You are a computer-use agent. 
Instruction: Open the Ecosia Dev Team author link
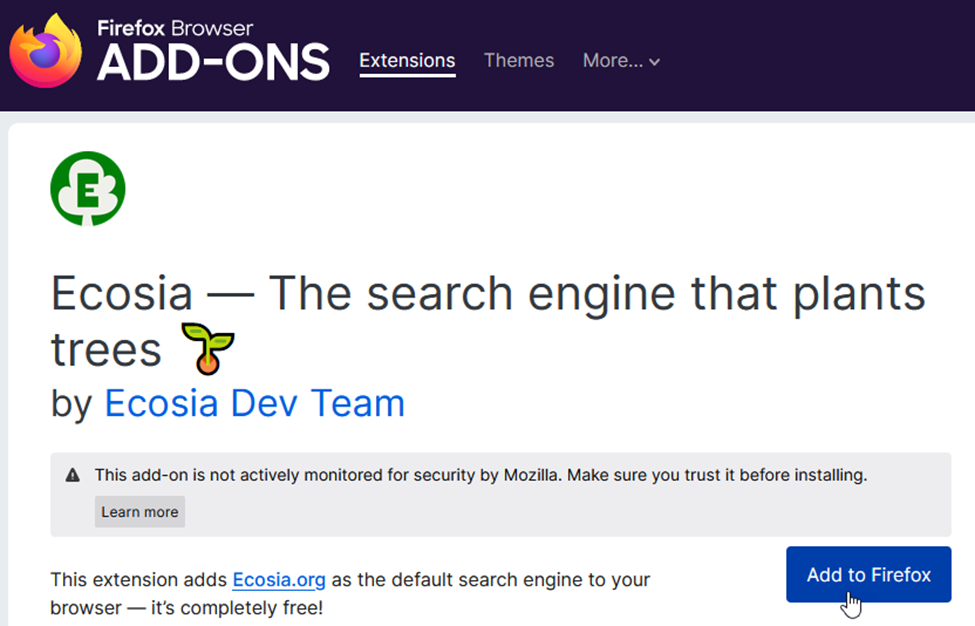click(x=254, y=402)
